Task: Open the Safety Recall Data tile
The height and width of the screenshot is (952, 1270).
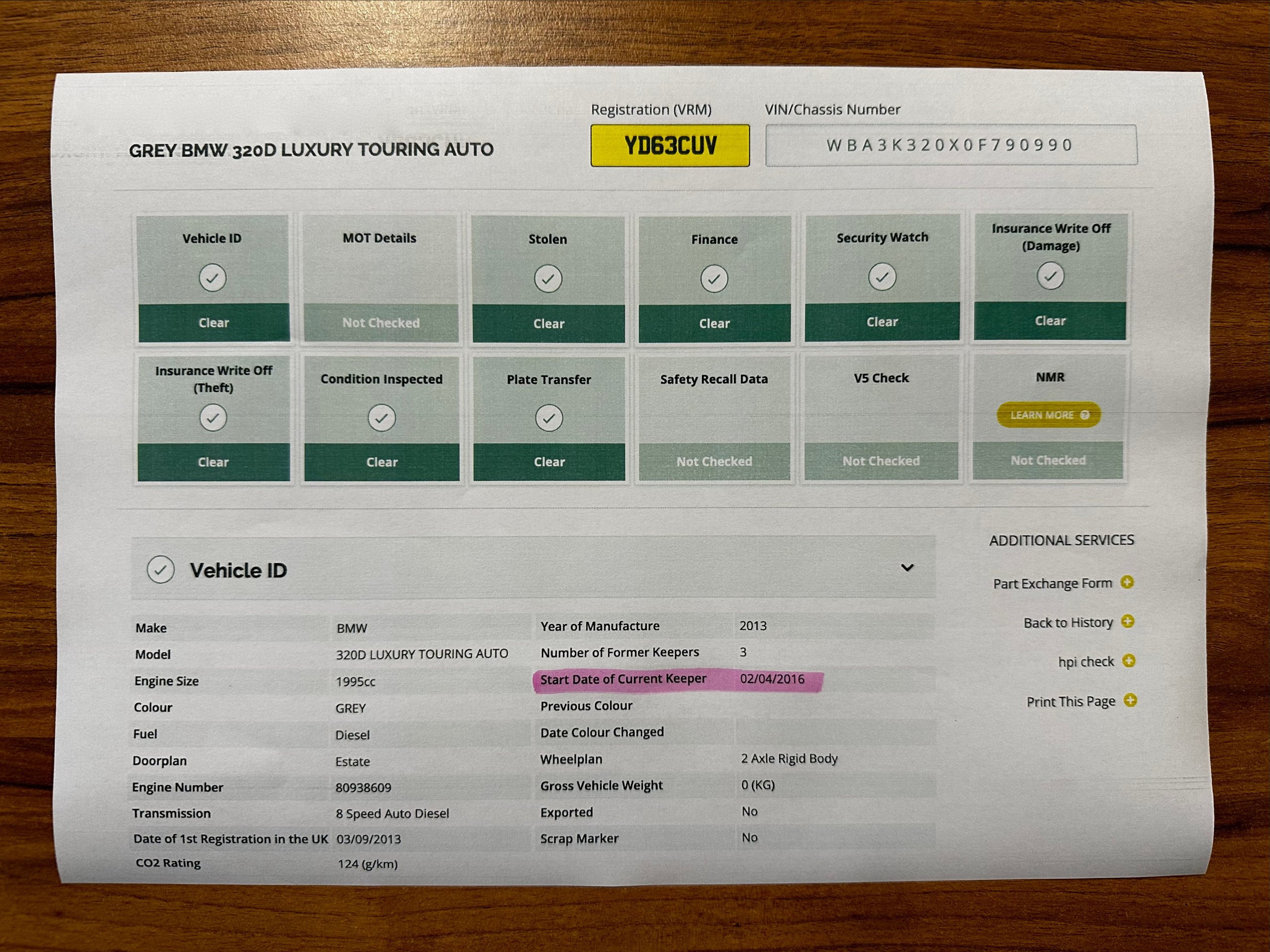Action: pyautogui.click(x=714, y=418)
